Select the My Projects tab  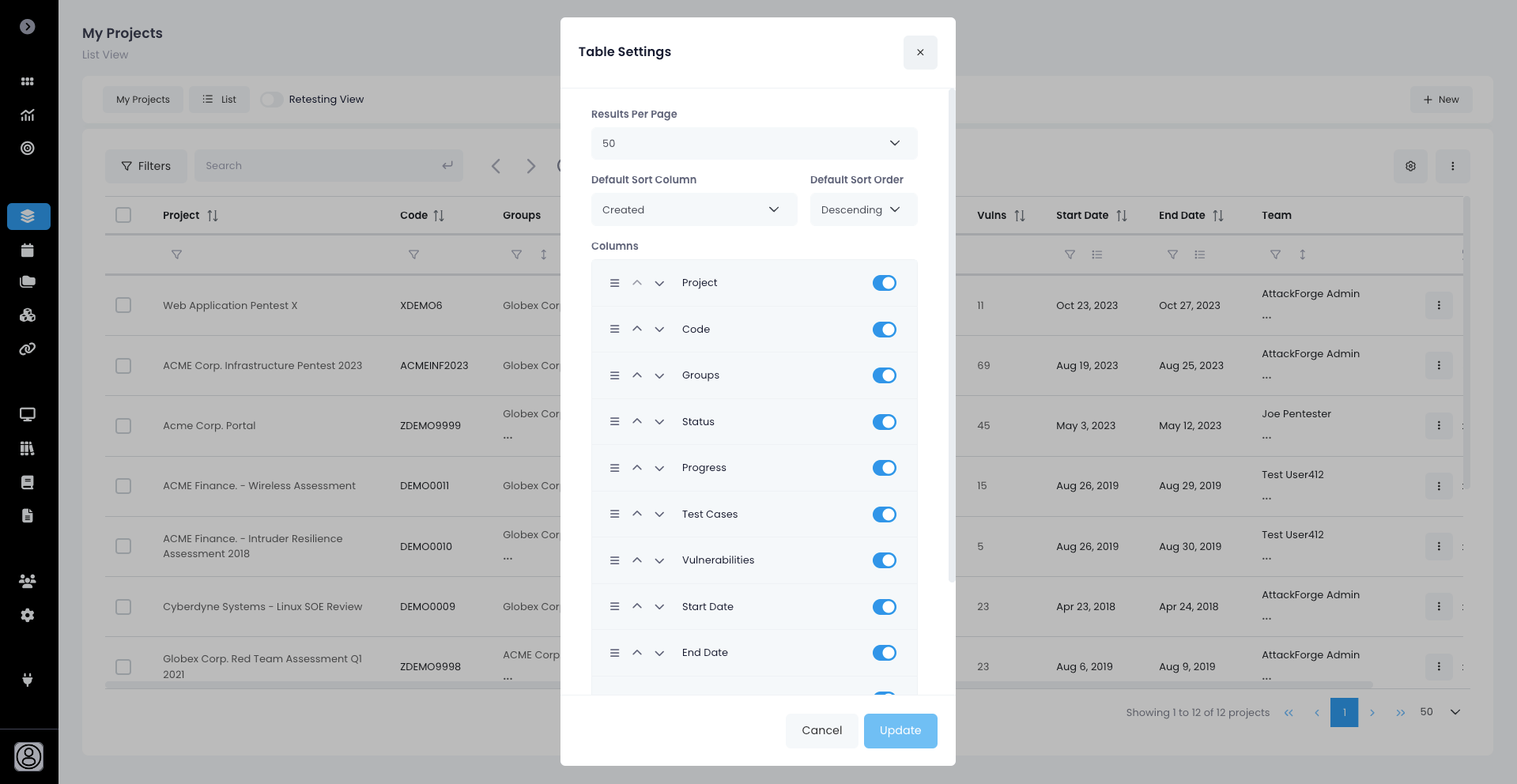pos(143,100)
